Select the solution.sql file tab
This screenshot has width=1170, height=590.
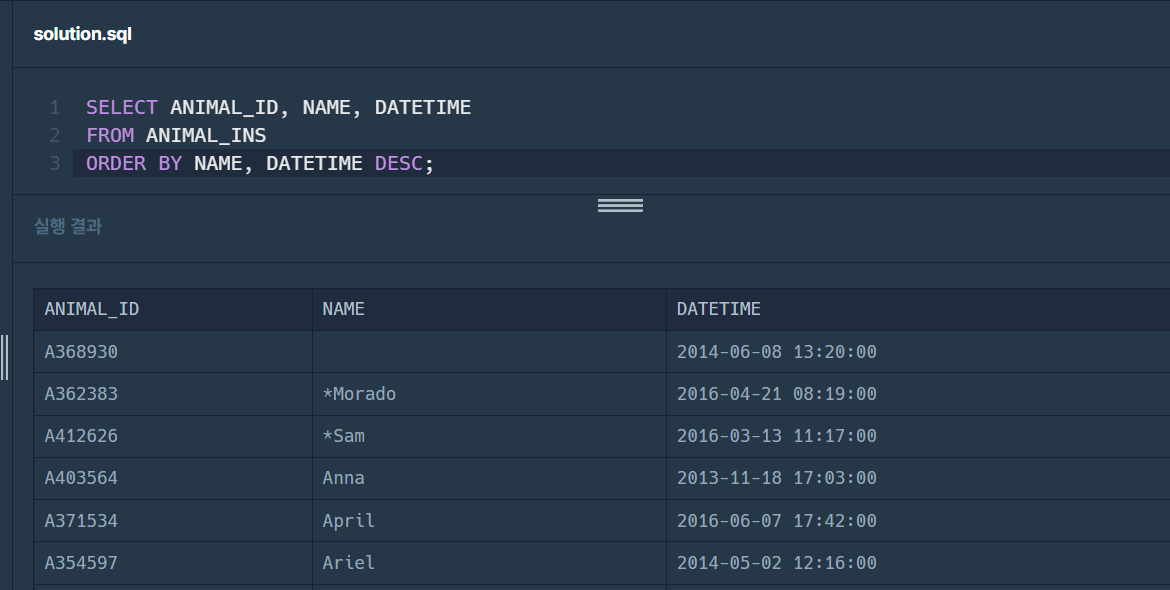pos(82,34)
